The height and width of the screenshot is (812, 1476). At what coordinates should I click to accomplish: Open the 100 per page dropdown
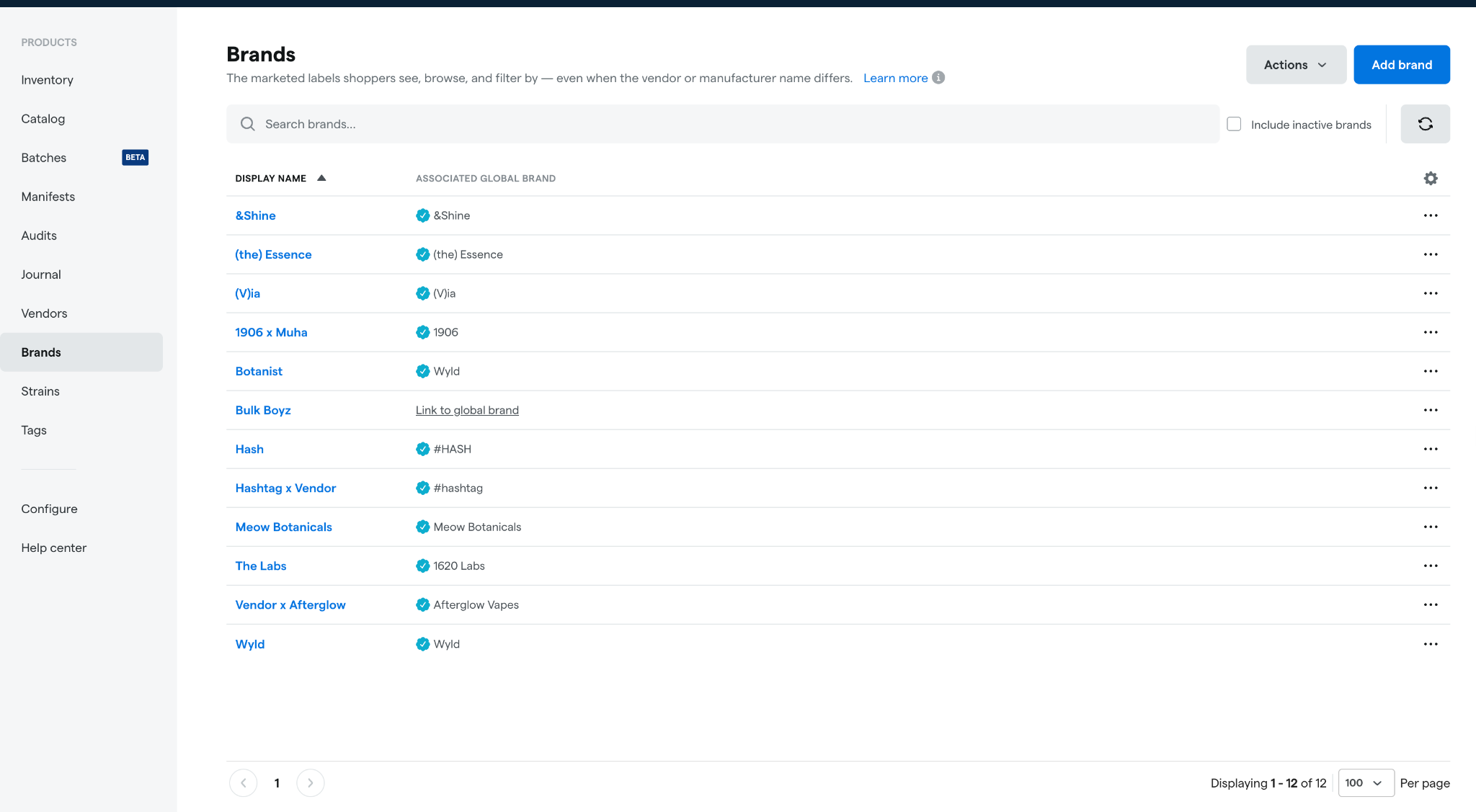1366,782
